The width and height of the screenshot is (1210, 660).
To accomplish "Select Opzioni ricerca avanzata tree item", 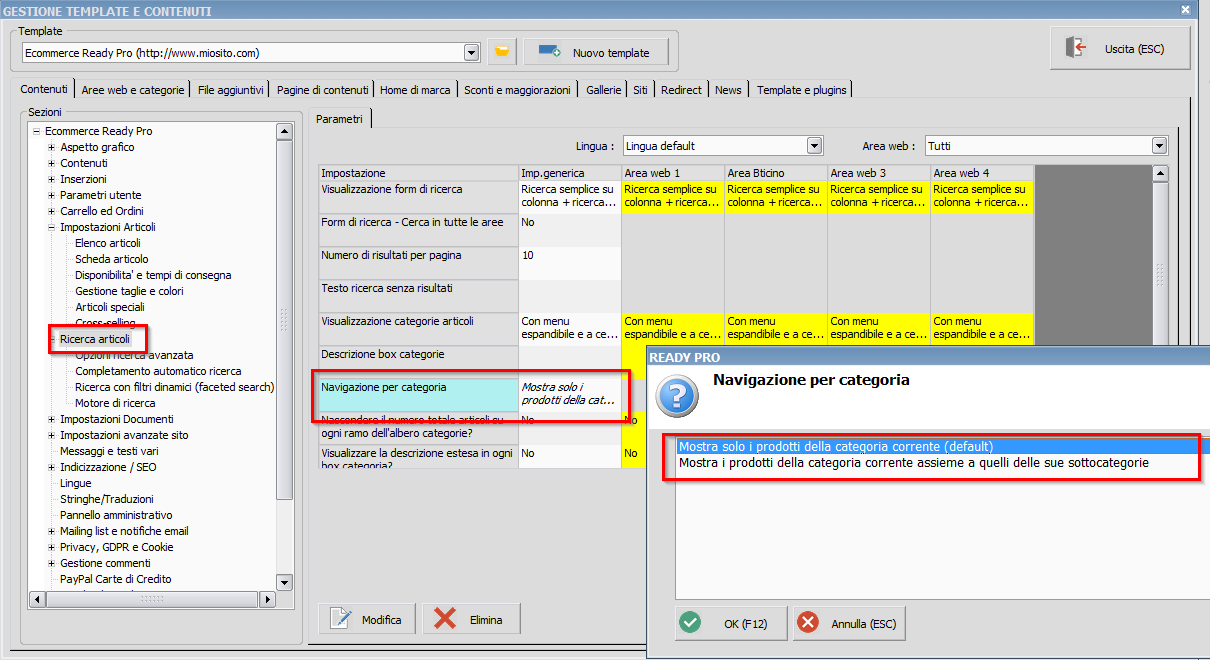I will pos(134,355).
